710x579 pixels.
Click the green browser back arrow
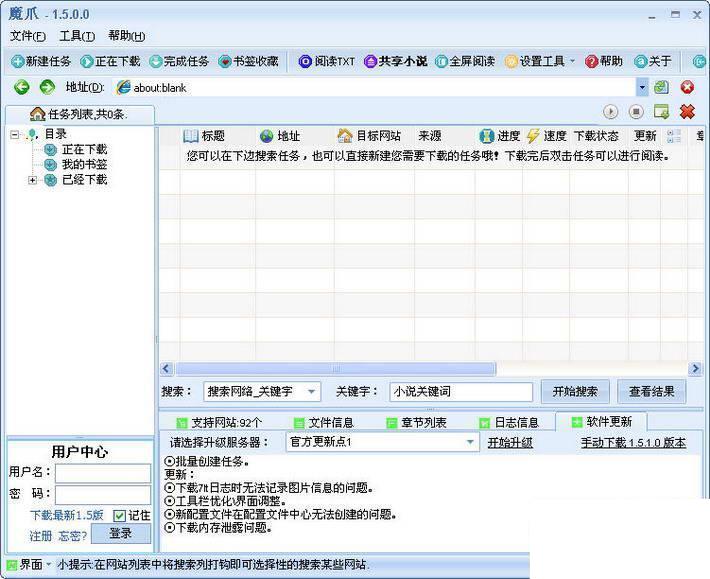click(21, 87)
